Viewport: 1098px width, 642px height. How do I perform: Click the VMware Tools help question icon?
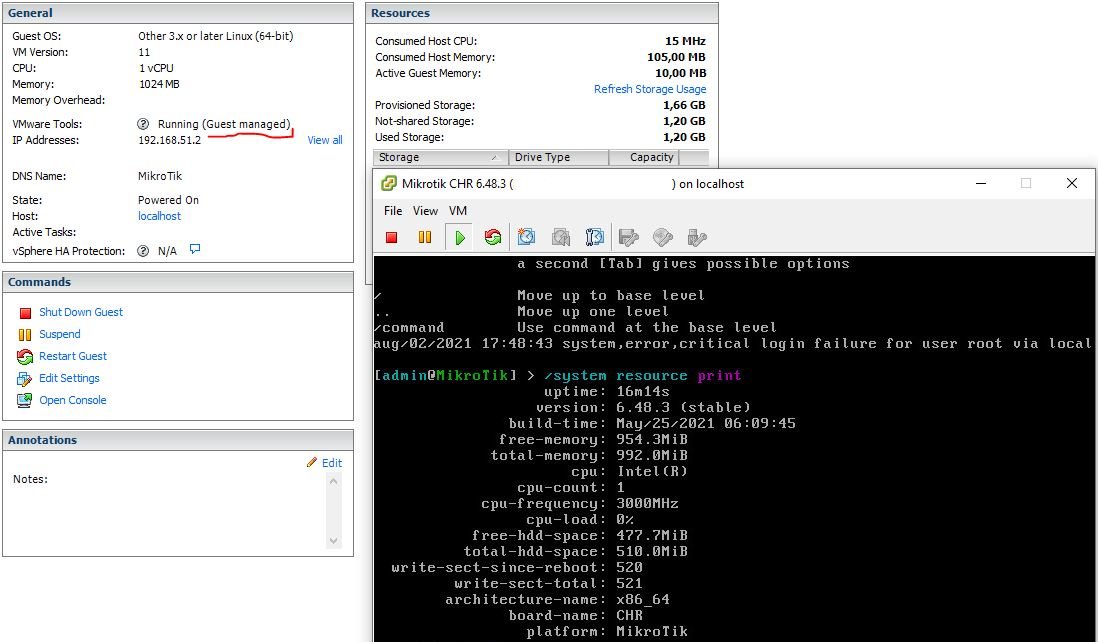point(143,124)
